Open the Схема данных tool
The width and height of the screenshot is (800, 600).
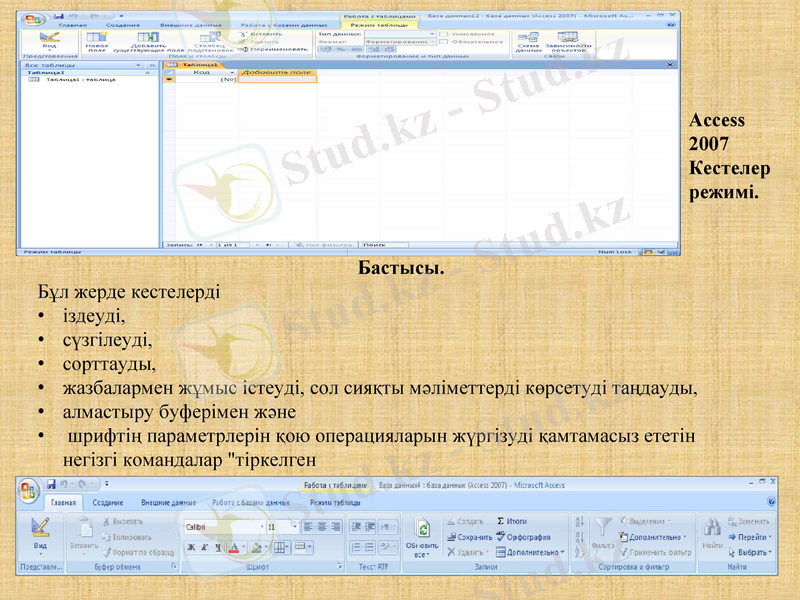pos(529,41)
